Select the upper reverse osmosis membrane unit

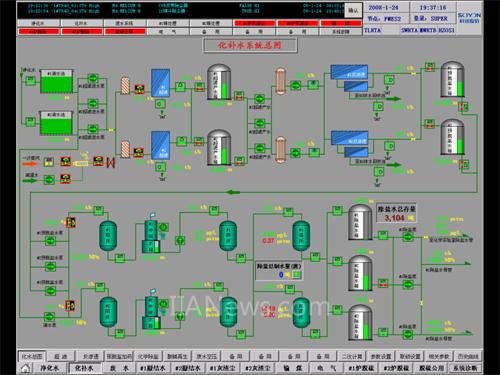coord(349,72)
